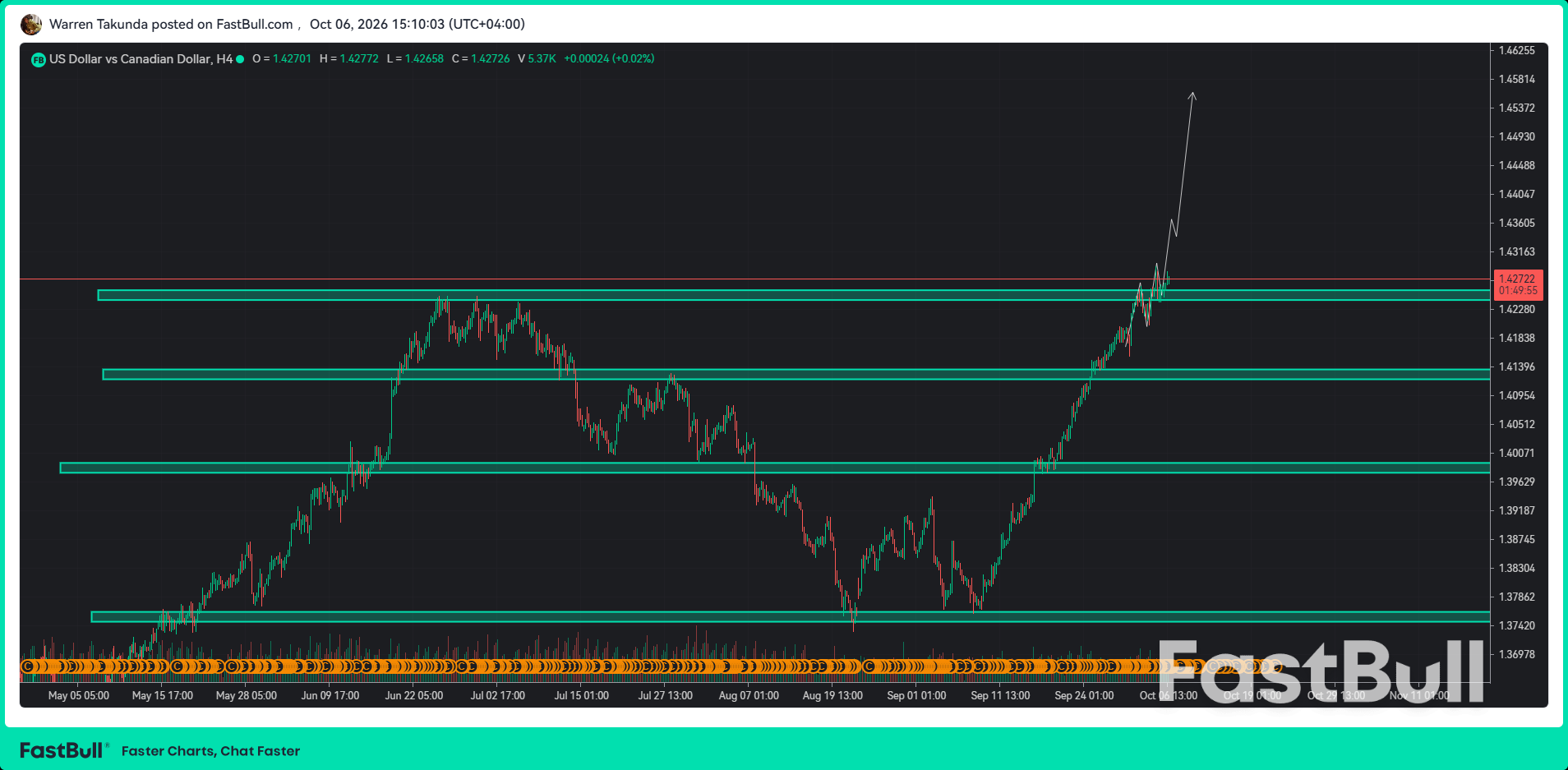Click the candle countdown 01:49:55
Viewport: 1568px width, 770px height.
(x=1517, y=291)
